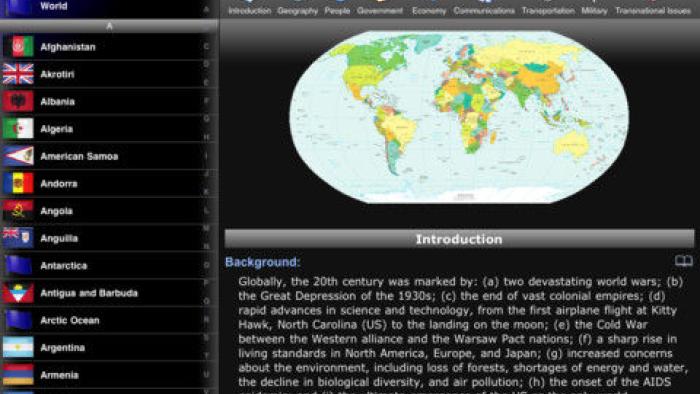Viewport: 700px width, 394px height.
Task: Select the Arctic Ocean entry
Action: tap(109, 320)
